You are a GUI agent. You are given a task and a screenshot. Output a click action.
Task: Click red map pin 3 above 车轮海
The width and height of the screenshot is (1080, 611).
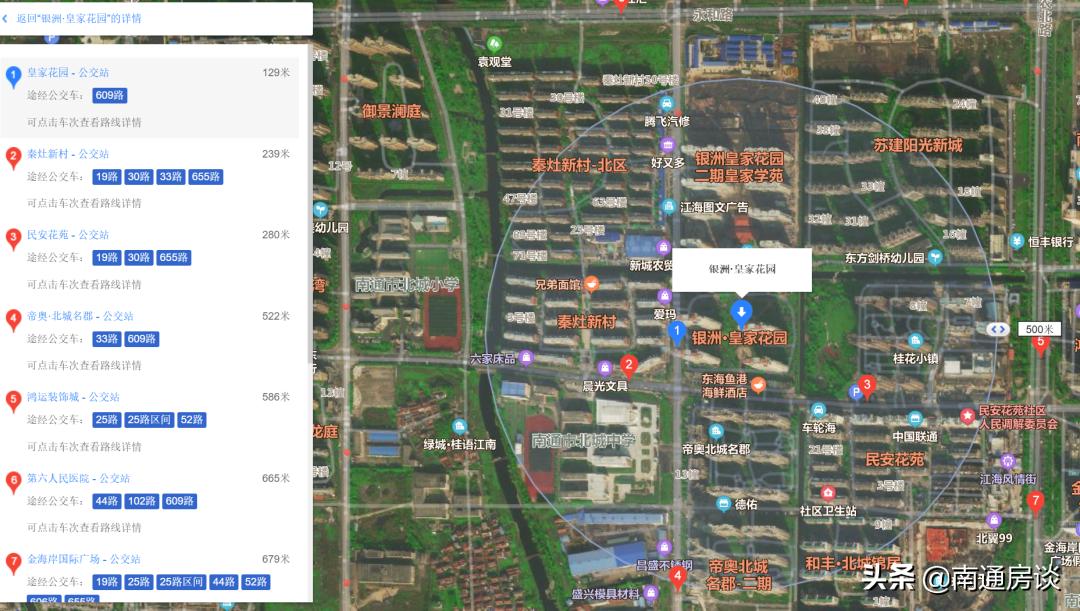click(867, 386)
